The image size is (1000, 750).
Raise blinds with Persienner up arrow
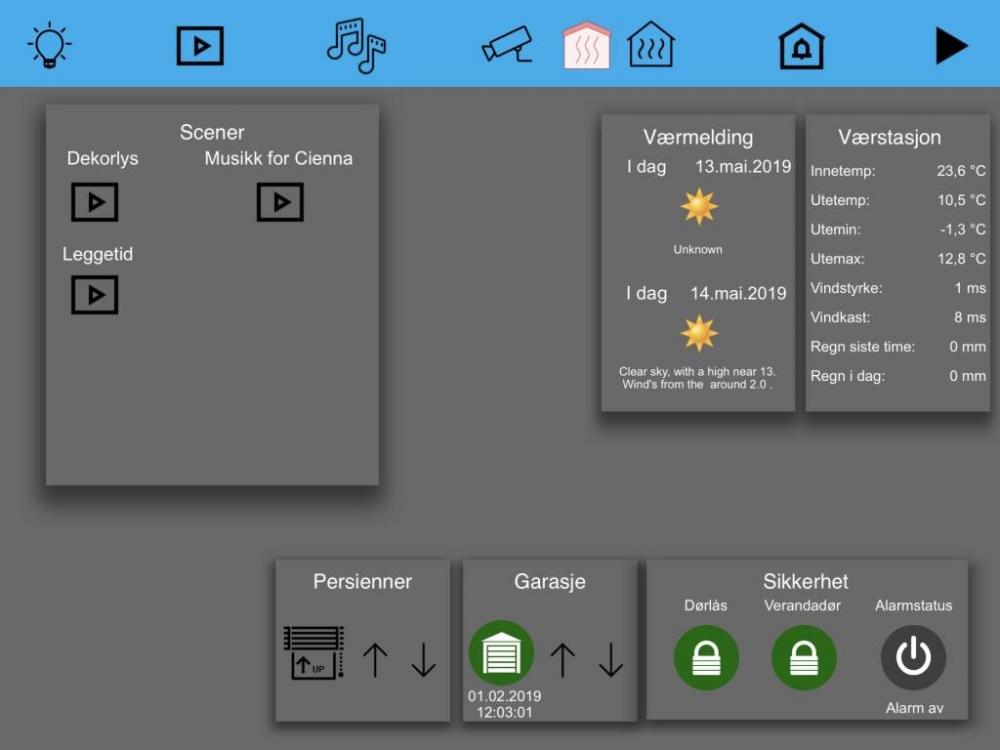pos(375,660)
